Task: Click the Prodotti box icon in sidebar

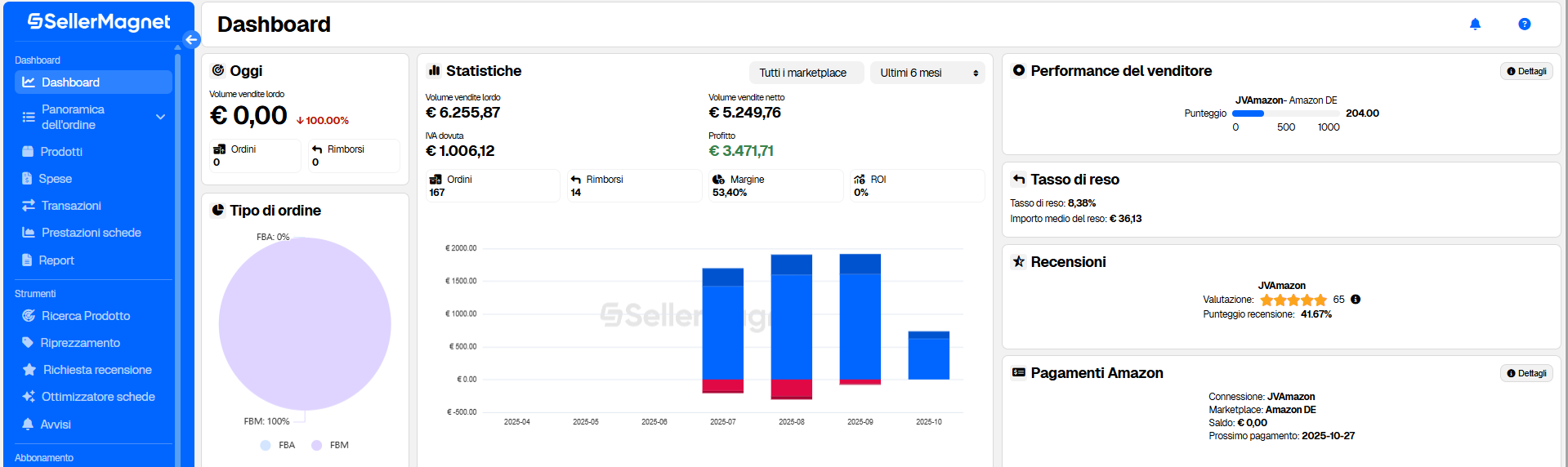Action: pyautogui.click(x=28, y=152)
